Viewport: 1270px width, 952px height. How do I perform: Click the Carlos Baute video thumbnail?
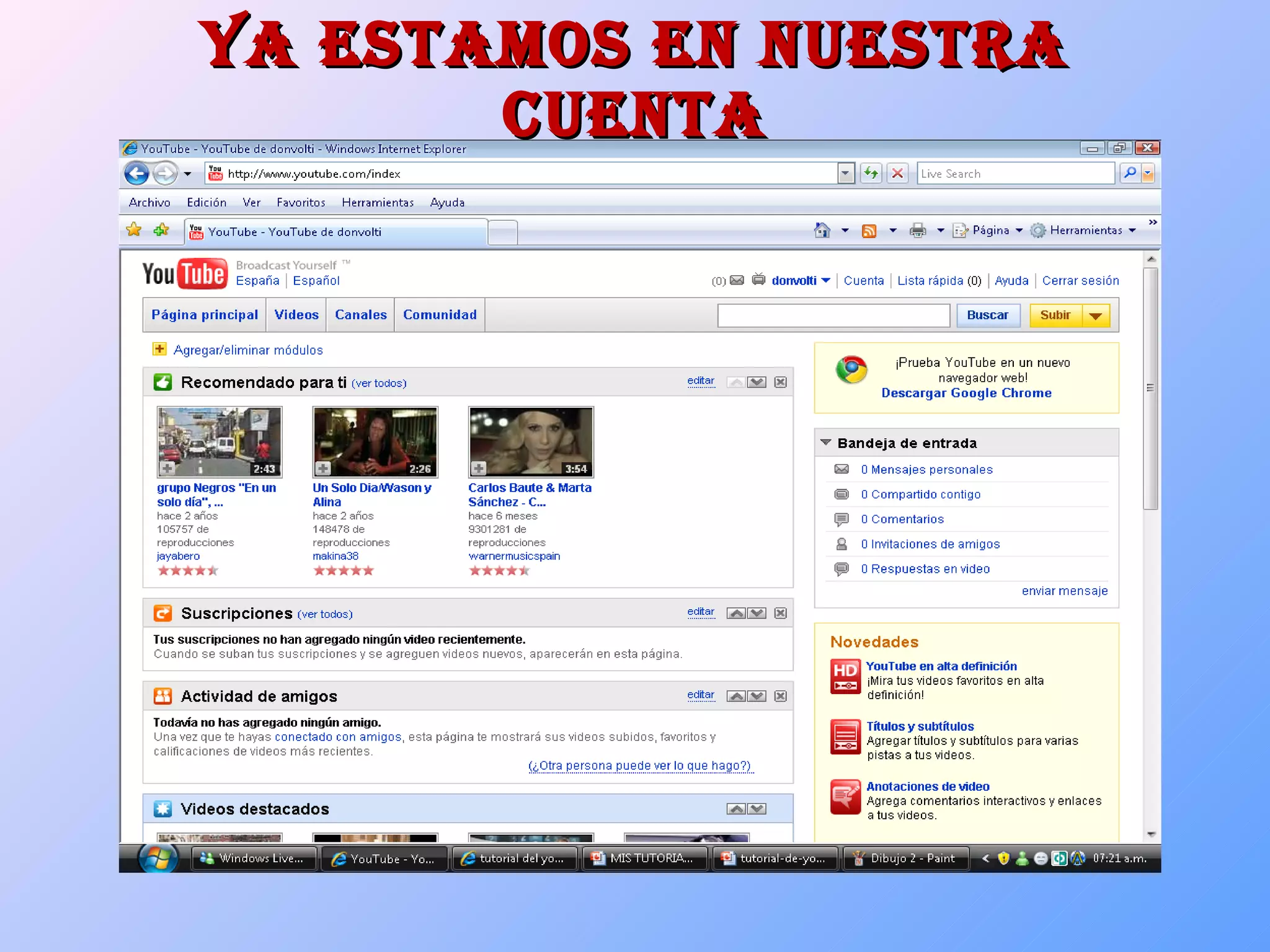coord(531,442)
